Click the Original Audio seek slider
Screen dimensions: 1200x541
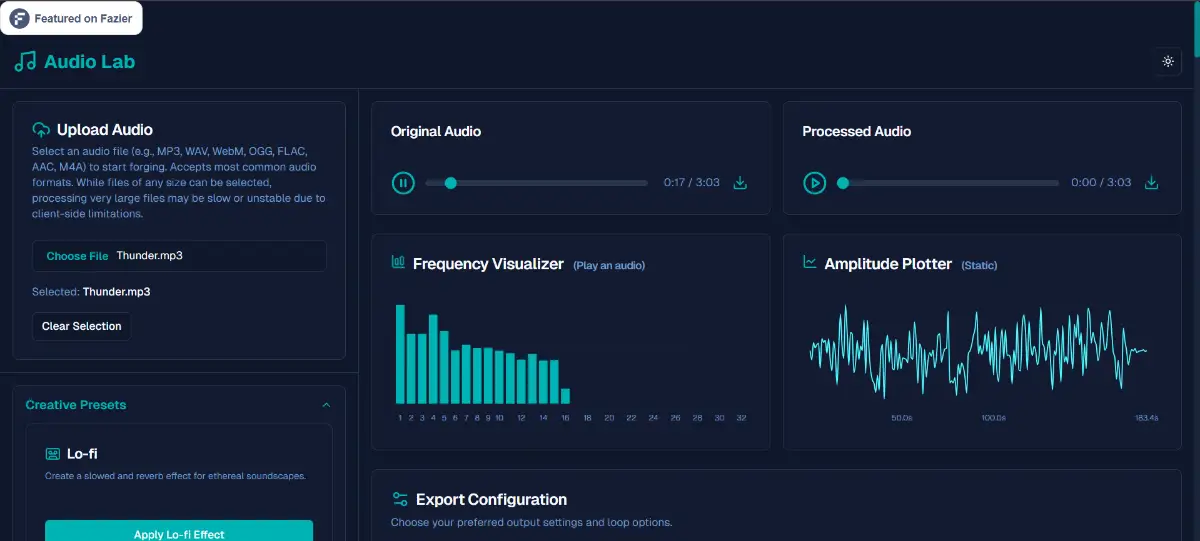[536, 183]
